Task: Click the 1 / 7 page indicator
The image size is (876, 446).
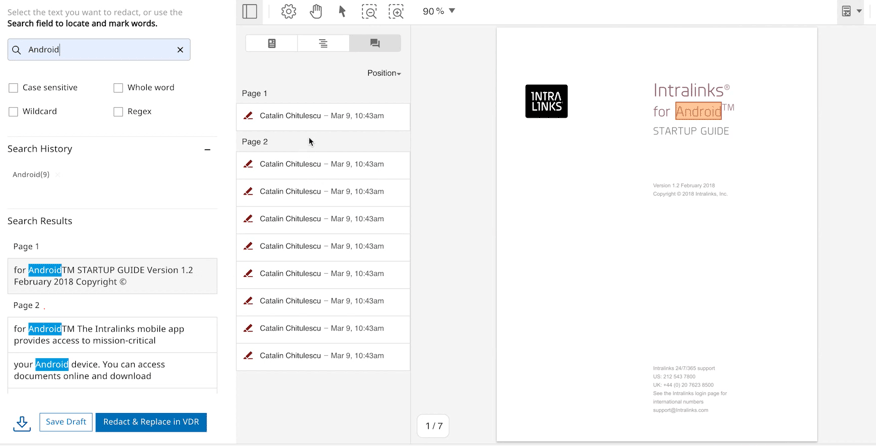Action: point(434,426)
